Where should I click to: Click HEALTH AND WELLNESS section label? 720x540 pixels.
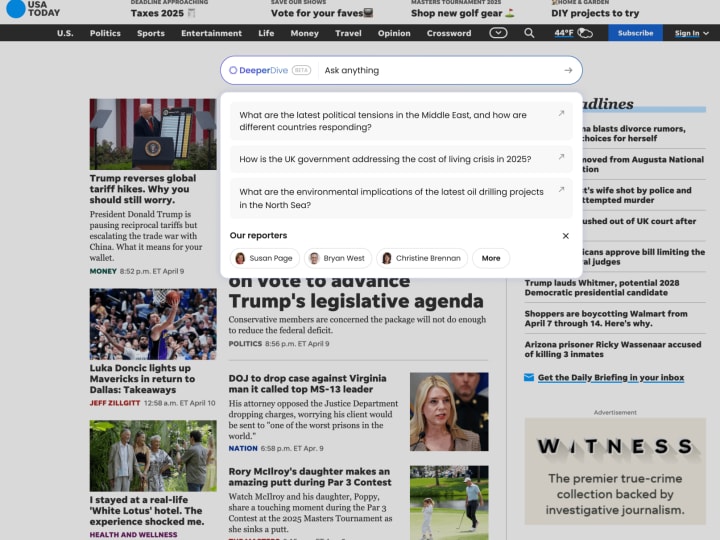point(133,534)
